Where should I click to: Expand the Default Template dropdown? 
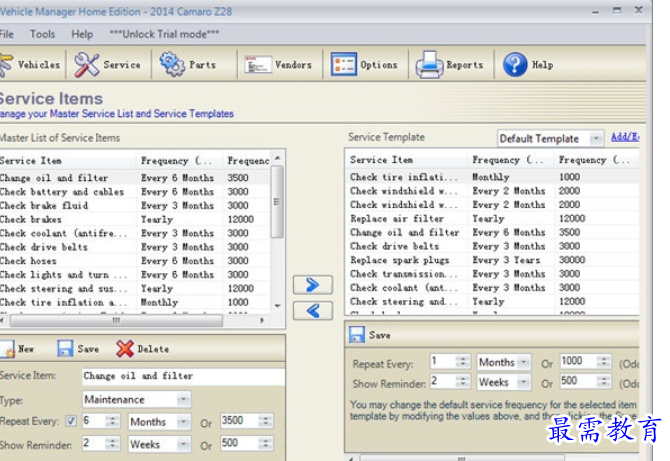tap(596, 138)
